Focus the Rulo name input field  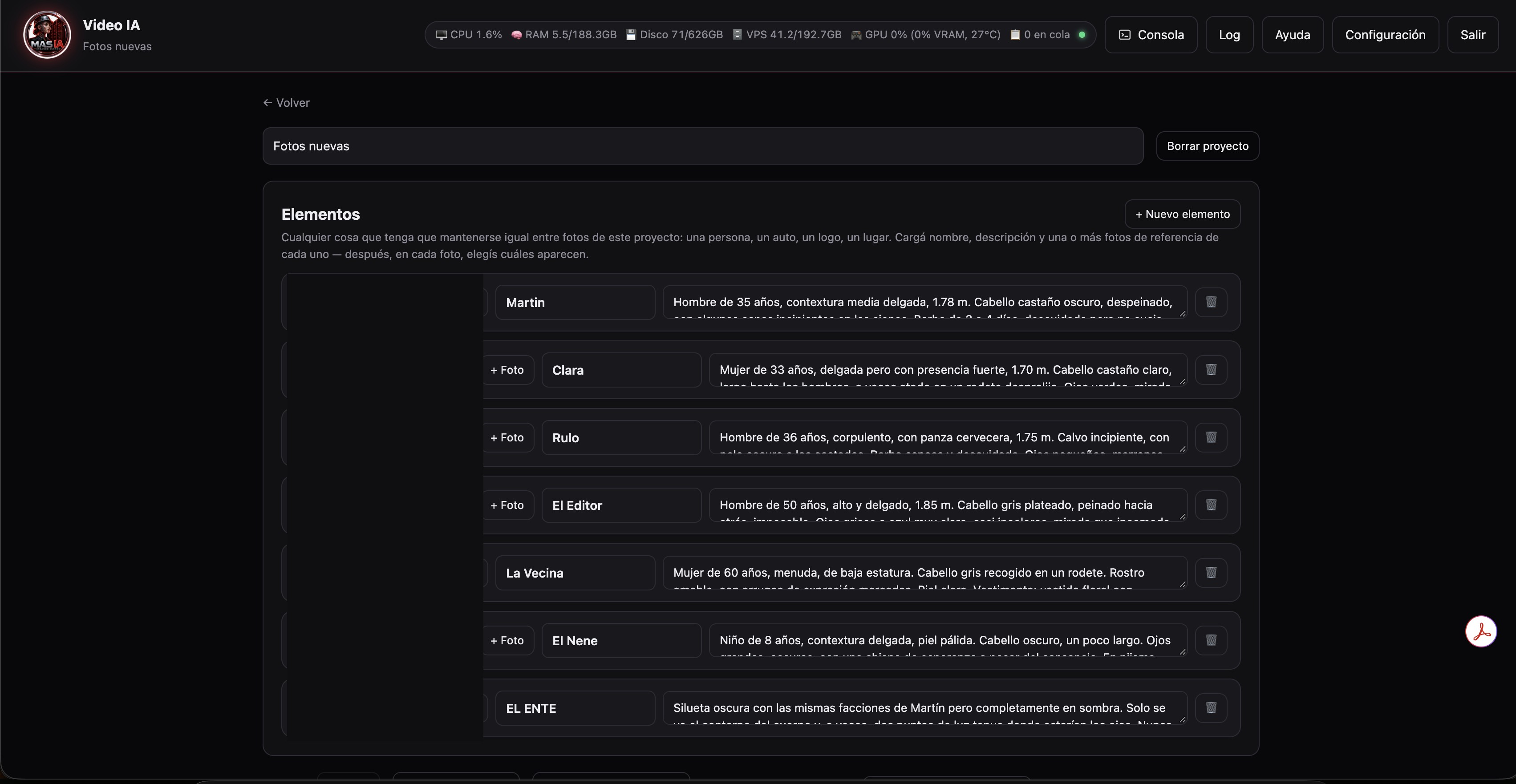coord(621,437)
